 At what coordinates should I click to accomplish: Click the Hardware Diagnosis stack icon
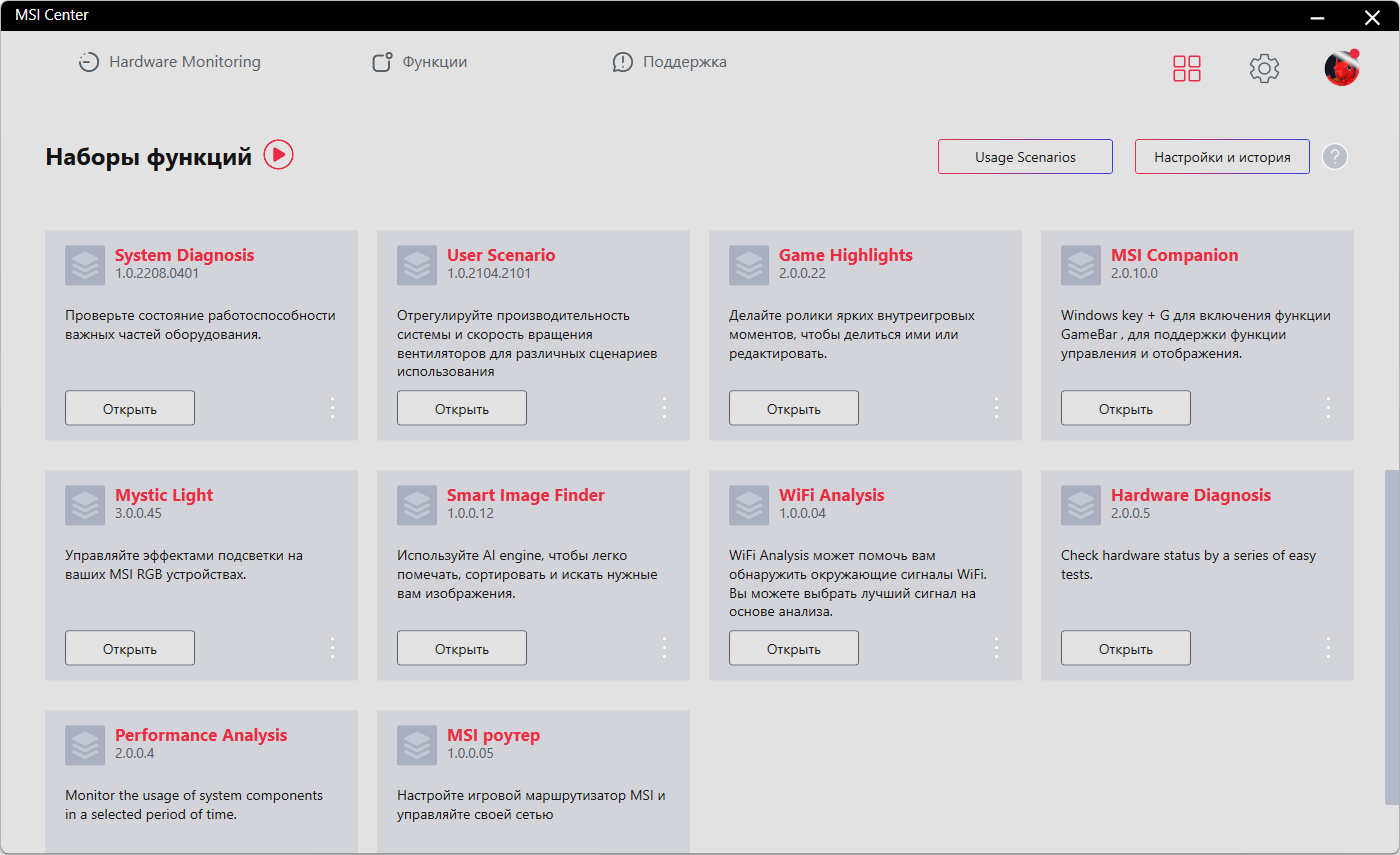(x=1081, y=505)
